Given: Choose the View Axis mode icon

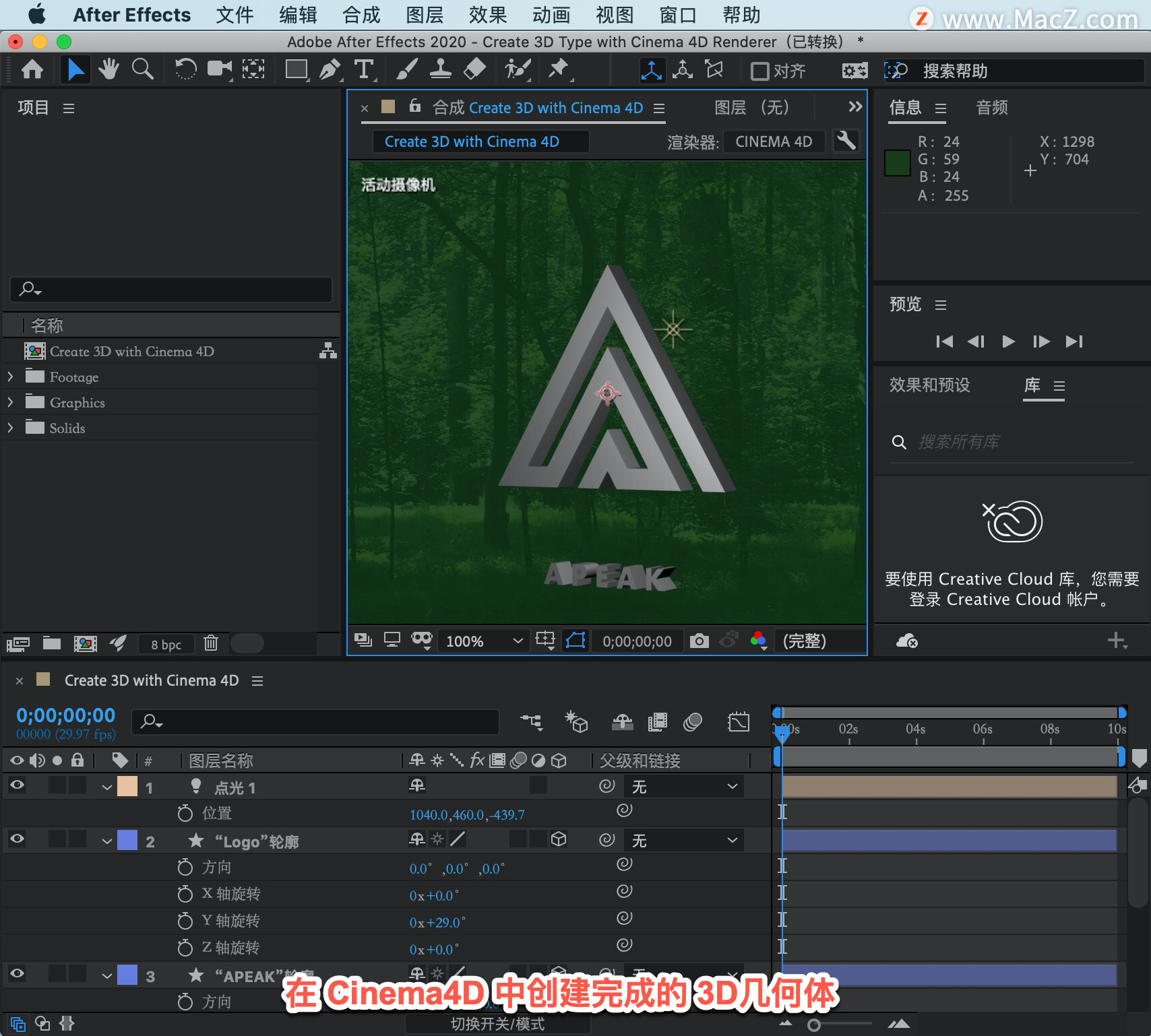Looking at the screenshot, I should (714, 70).
